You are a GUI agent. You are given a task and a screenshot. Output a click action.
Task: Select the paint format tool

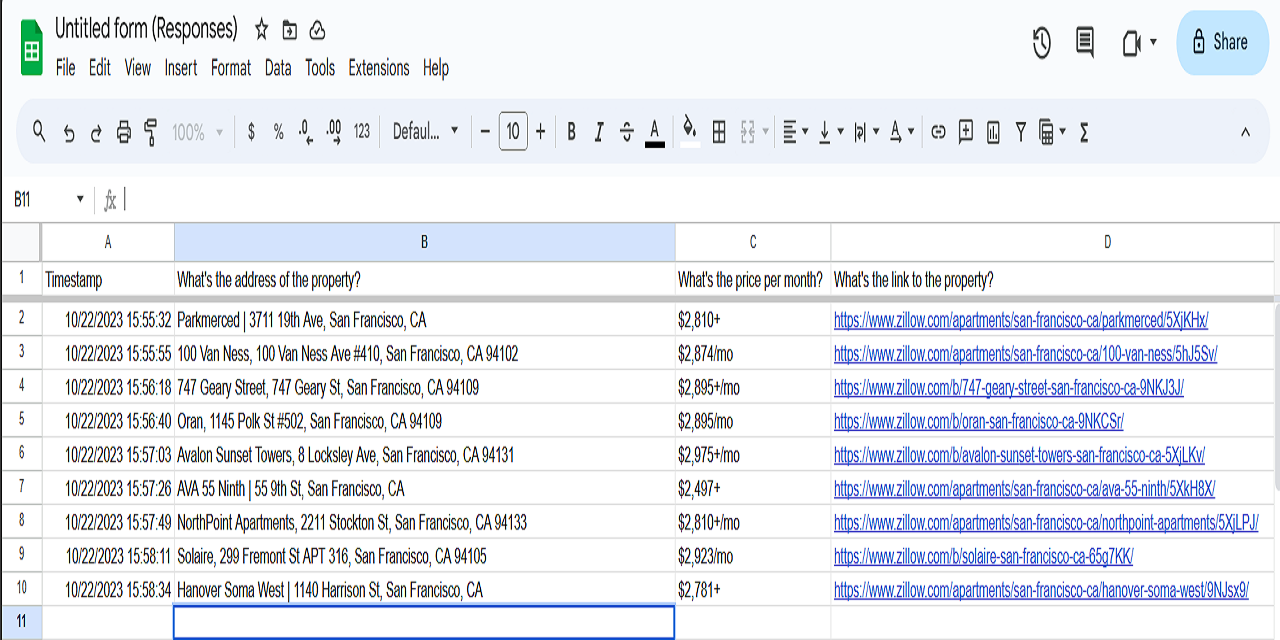[151, 131]
